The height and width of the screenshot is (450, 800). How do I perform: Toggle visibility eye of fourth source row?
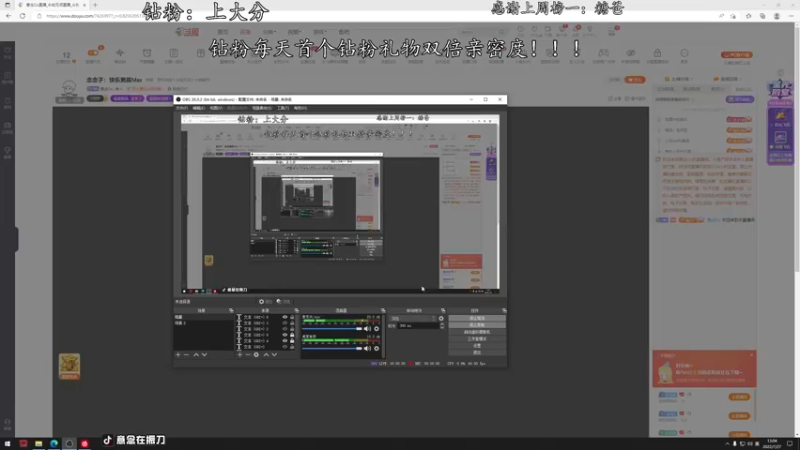285,335
